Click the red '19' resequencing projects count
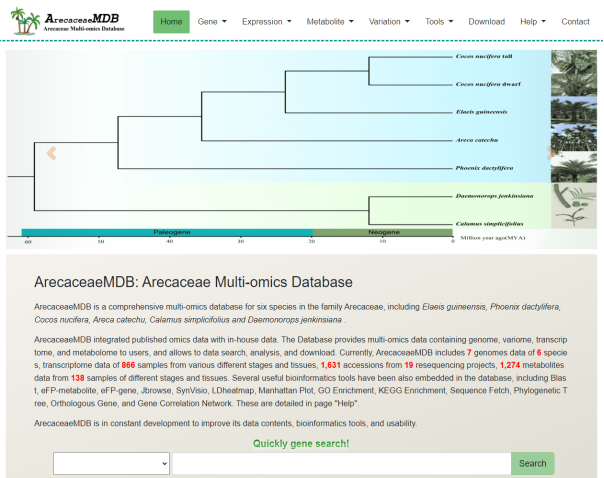 tap(409, 365)
